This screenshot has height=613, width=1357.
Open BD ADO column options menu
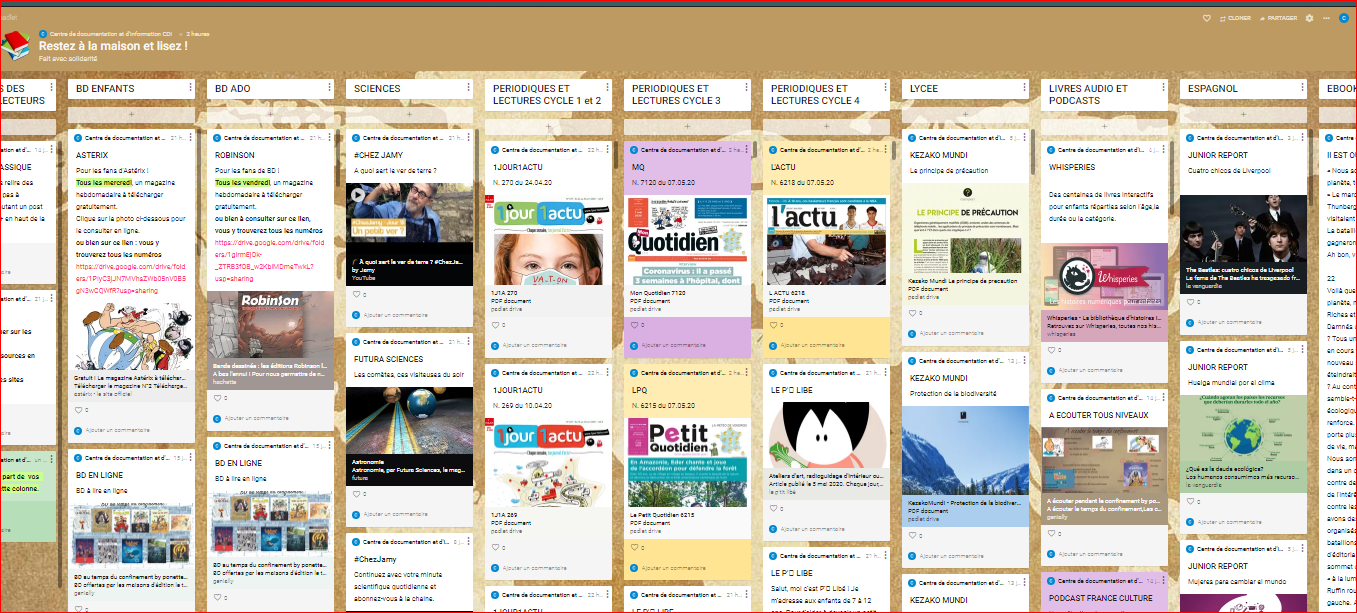[329, 88]
